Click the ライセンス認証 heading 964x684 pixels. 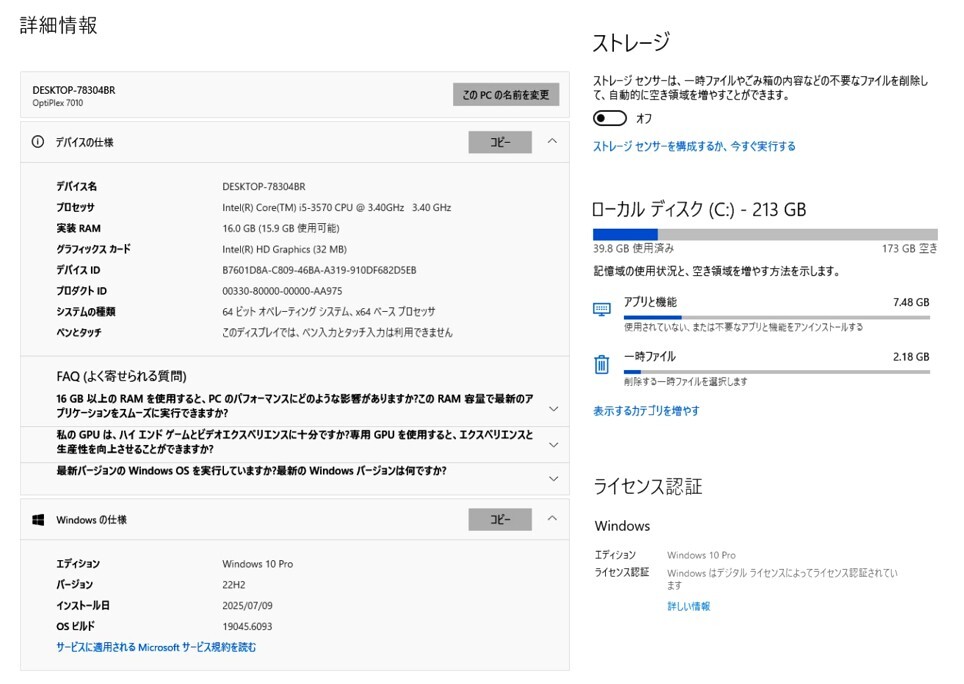pyautogui.click(x=647, y=487)
